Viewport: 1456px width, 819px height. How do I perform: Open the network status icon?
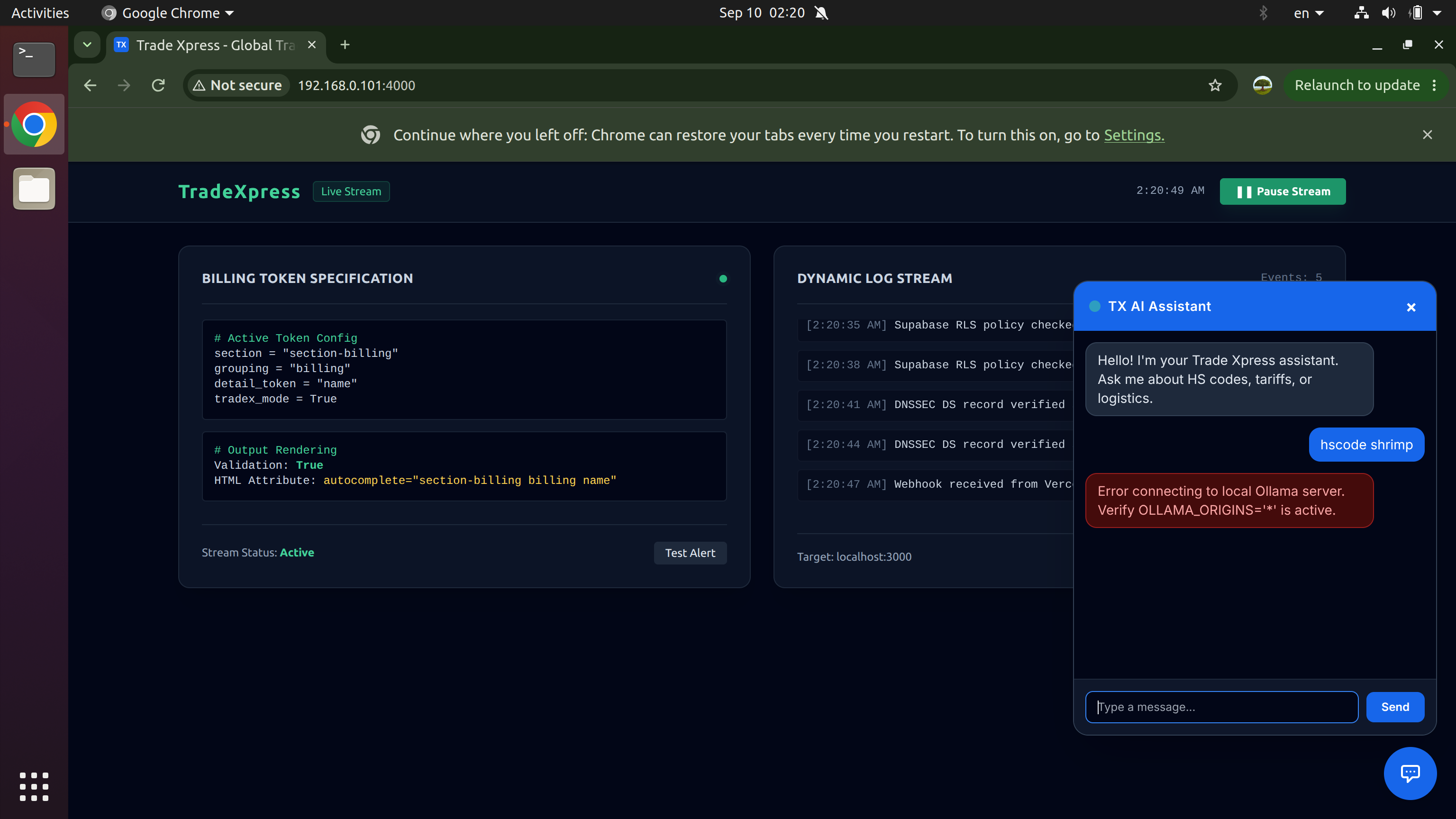[1361, 12]
